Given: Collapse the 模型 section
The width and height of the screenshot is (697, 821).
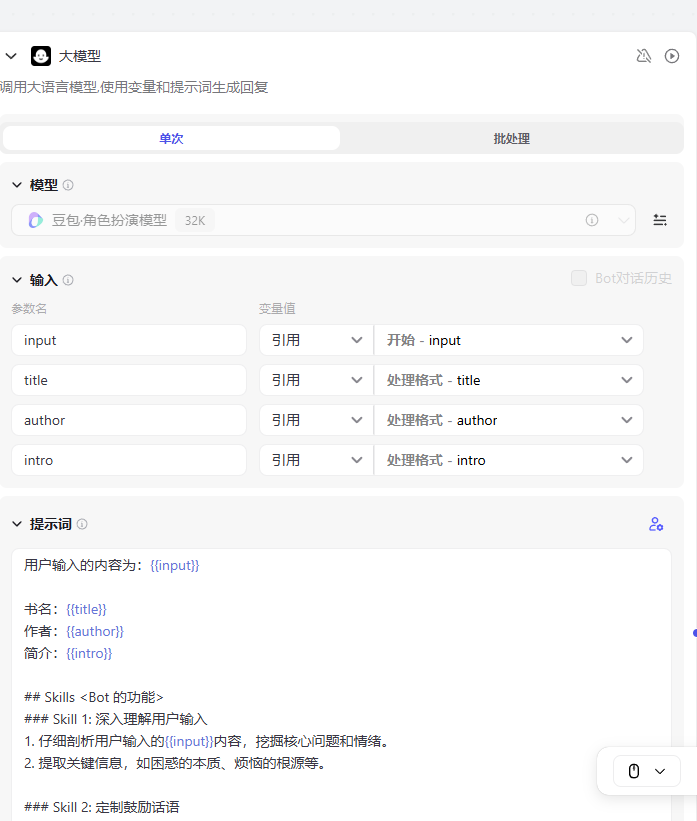Looking at the screenshot, I should click(x=17, y=185).
